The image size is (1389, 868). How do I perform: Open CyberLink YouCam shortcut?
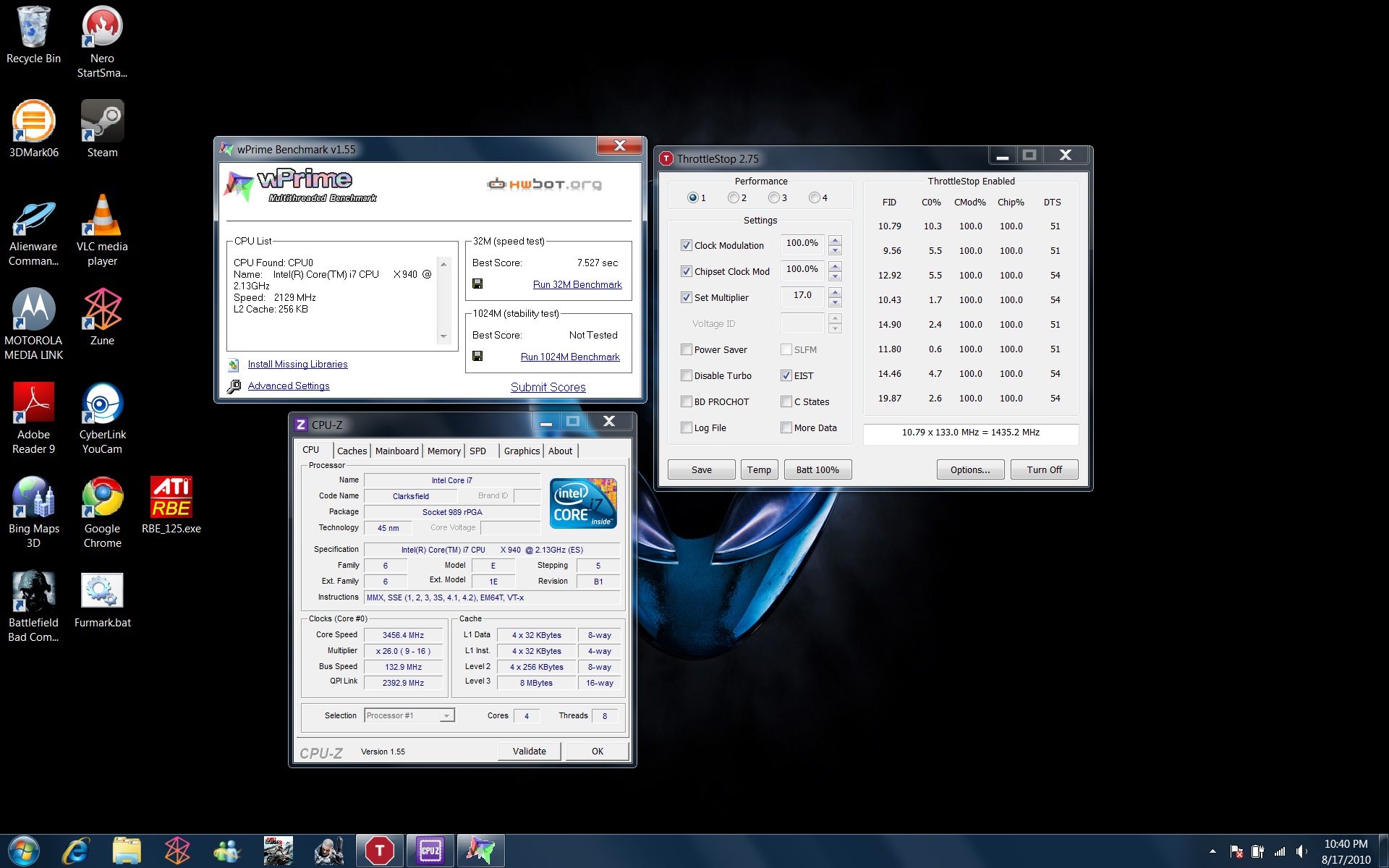[x=102, y=418]
